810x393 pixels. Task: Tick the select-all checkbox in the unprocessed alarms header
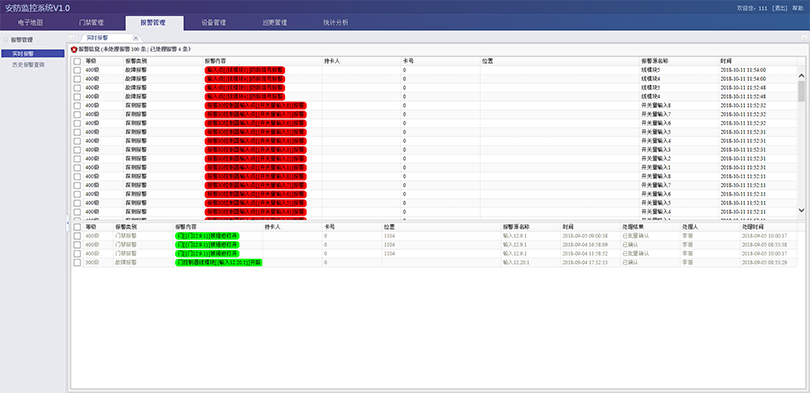click(x=77, y=61)
